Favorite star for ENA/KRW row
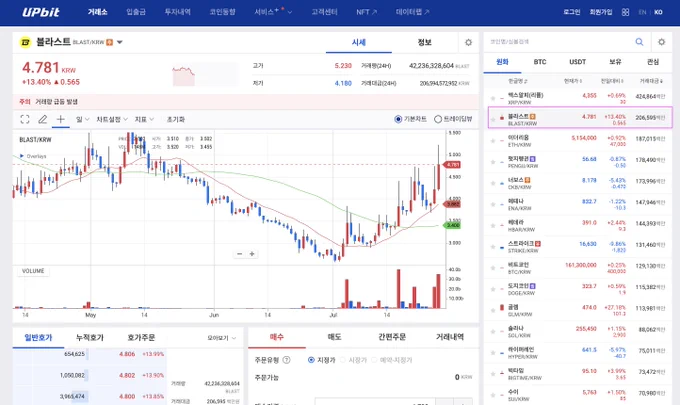The height and width of the screenshot is (405, 680). pos(493,204)
